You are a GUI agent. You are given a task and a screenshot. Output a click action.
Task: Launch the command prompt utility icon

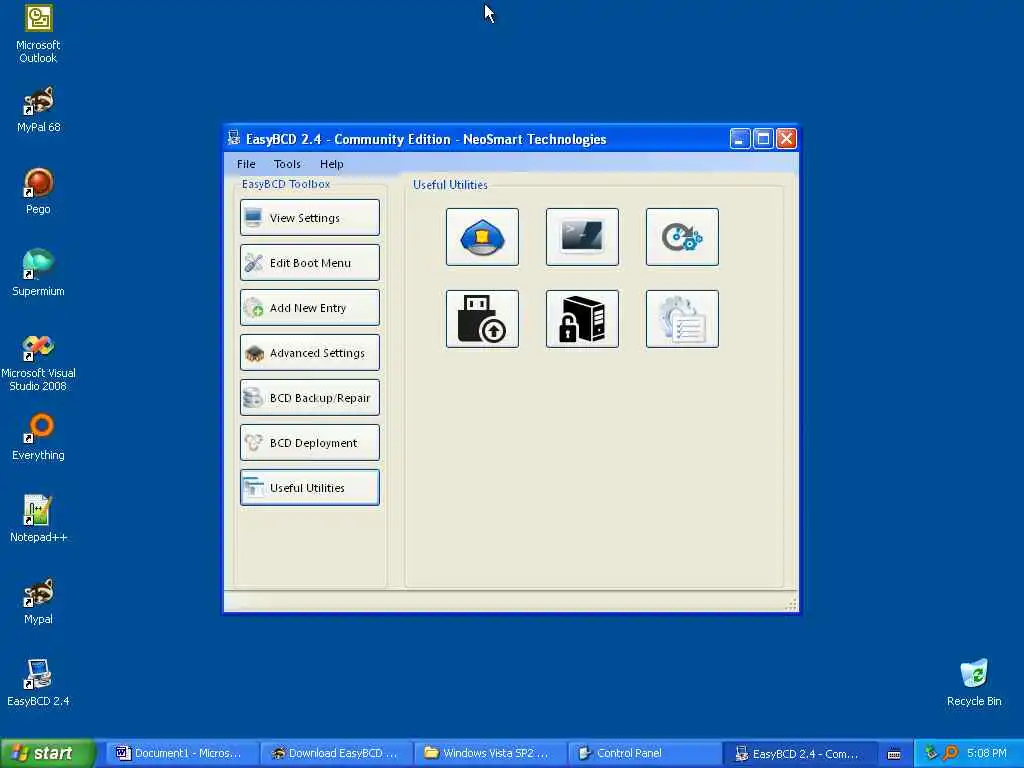(582, 237)
